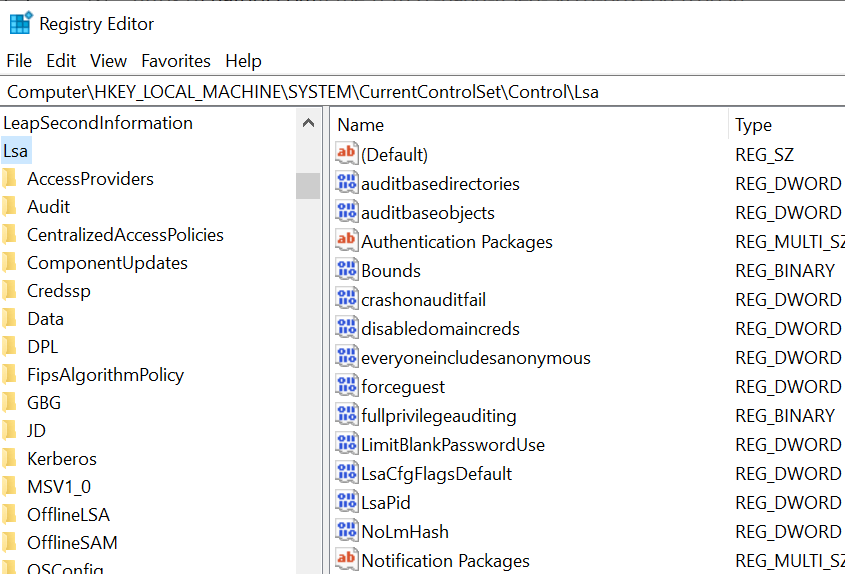Click the Registry Editor app icon
The height and width of the screenshot is (574, 845).
click(21, 23)
